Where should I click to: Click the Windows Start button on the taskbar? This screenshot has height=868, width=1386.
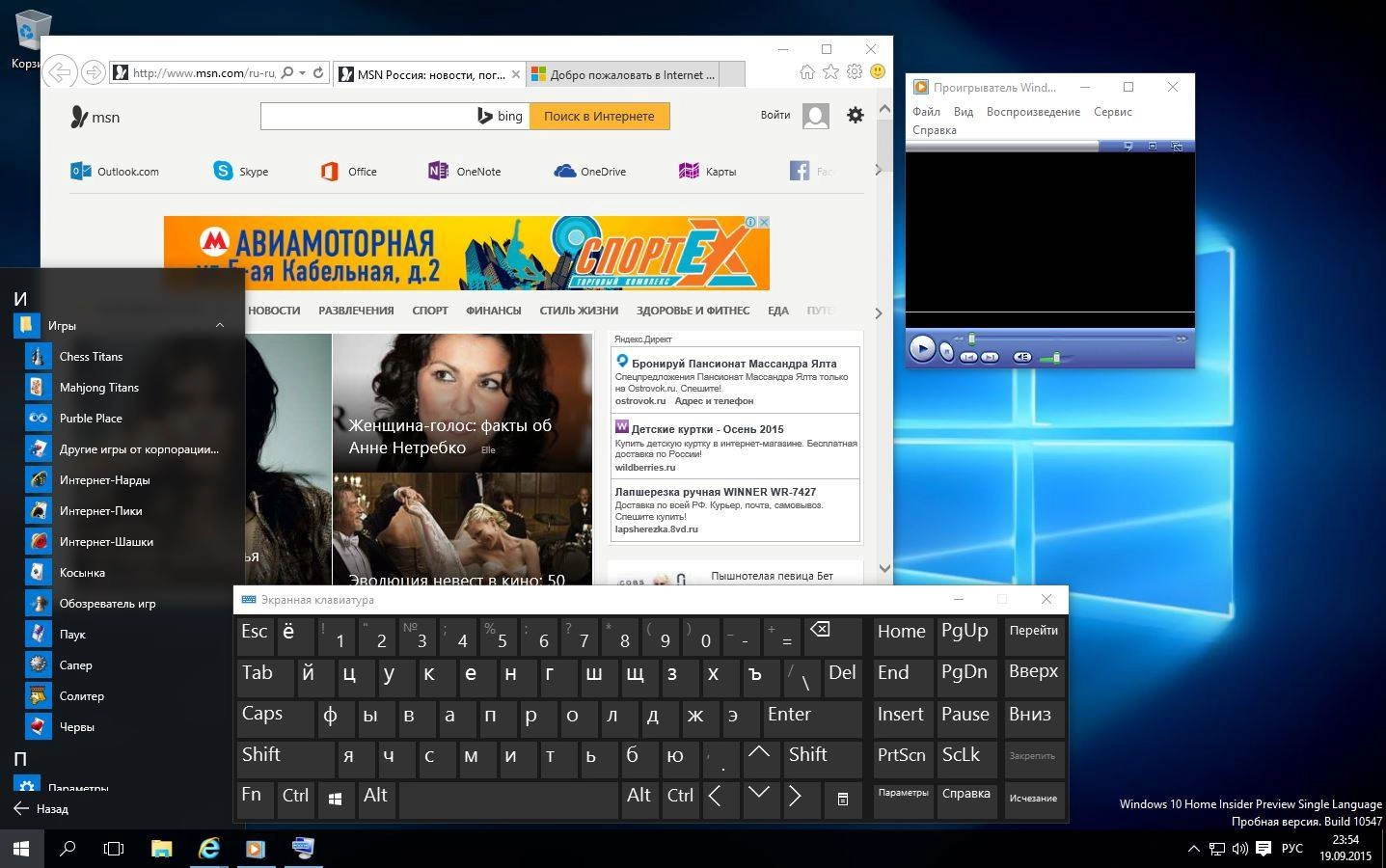point(21,849)
